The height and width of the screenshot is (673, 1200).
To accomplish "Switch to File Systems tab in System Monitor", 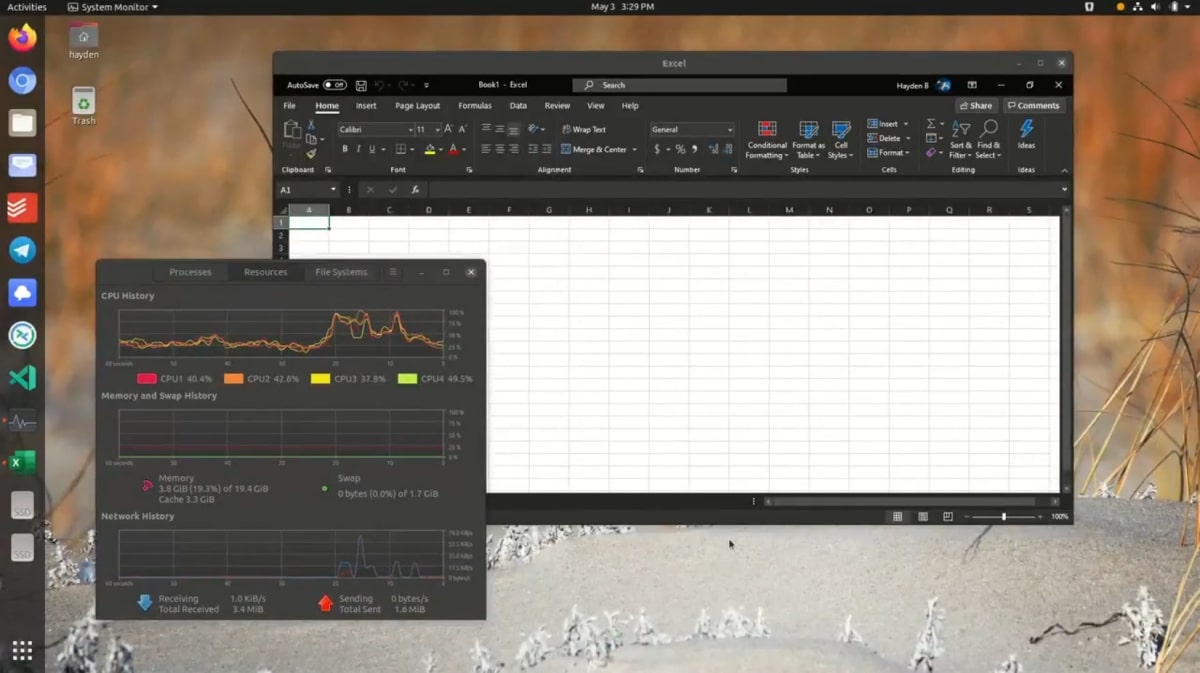I will point(341,272).
